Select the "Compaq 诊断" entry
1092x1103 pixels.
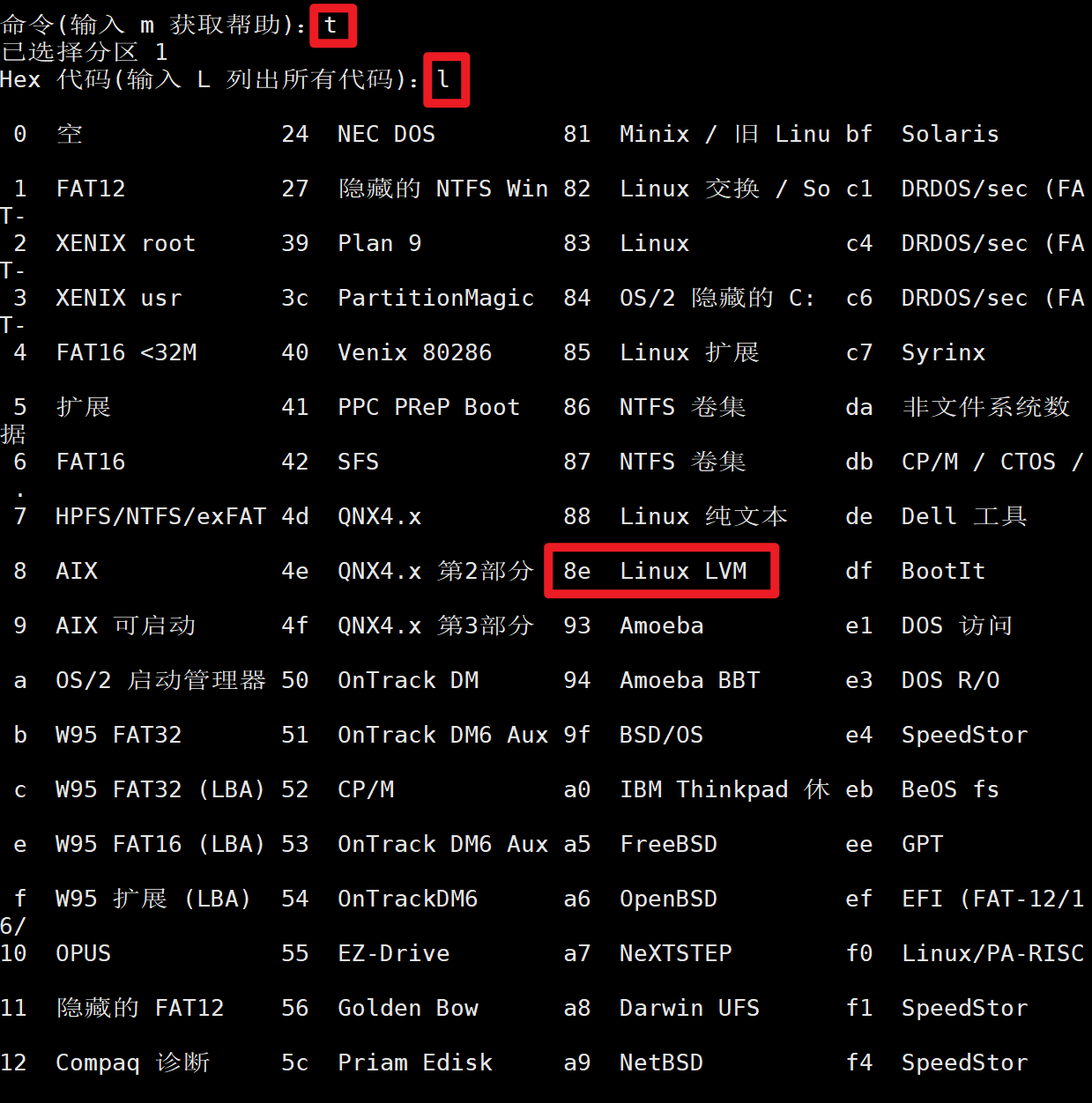[x=133, y=1062]
